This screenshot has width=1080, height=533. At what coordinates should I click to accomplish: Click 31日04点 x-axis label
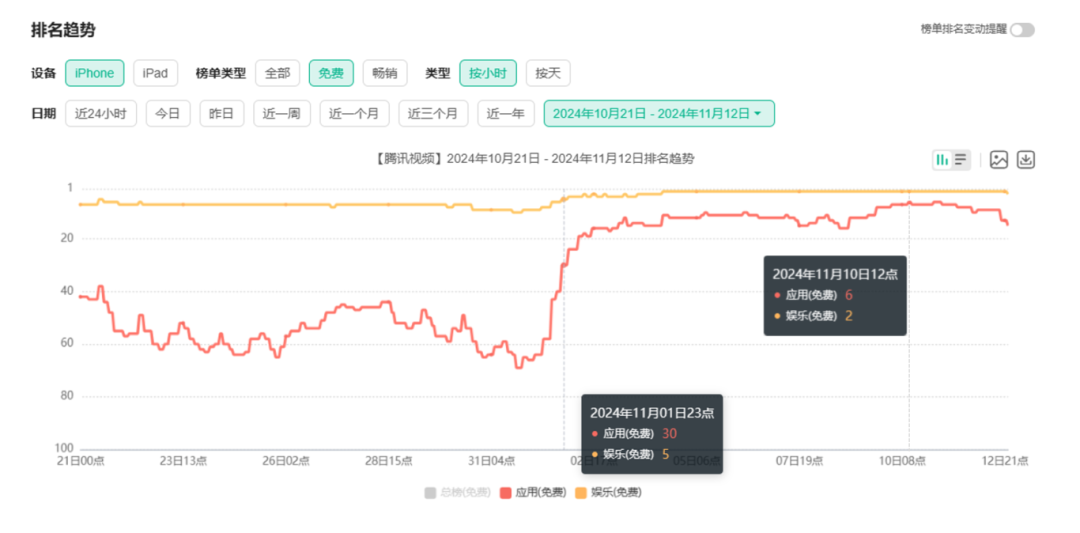click(492, 461)
